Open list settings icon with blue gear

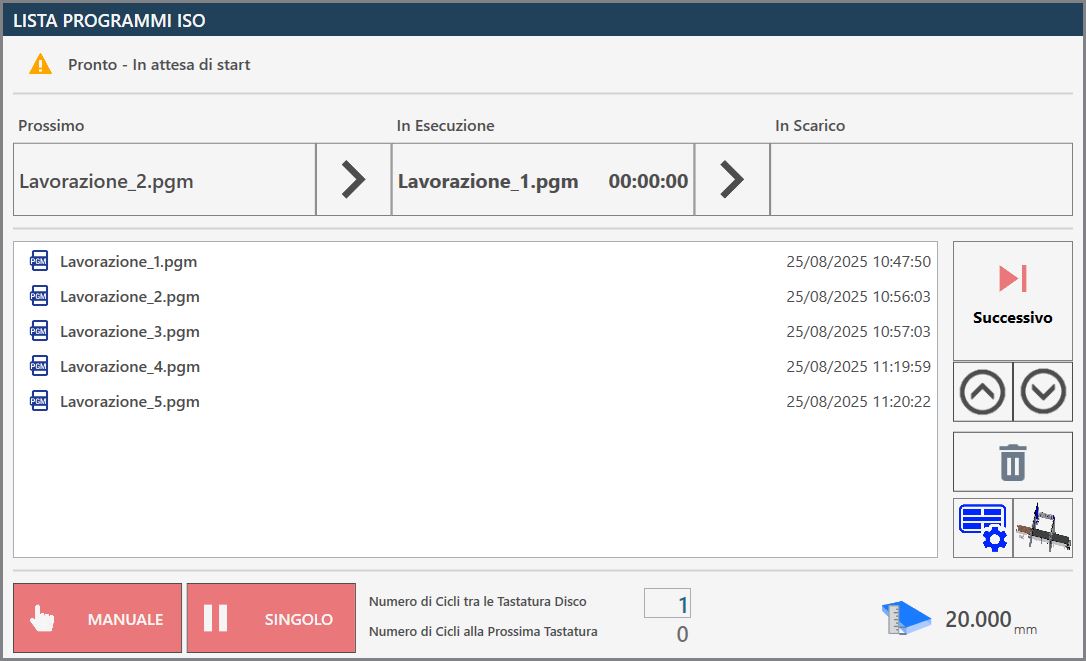pos(983,528)
